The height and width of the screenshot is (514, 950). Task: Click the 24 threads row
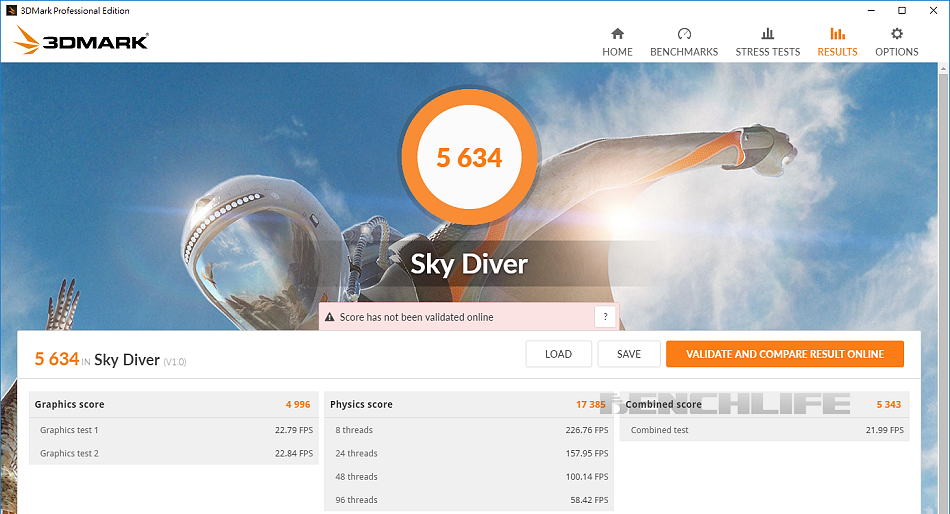tap(468, 453)
